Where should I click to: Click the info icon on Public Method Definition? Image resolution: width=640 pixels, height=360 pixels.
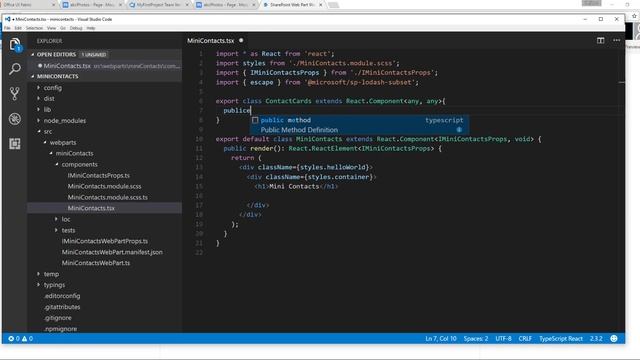(459, 130)
